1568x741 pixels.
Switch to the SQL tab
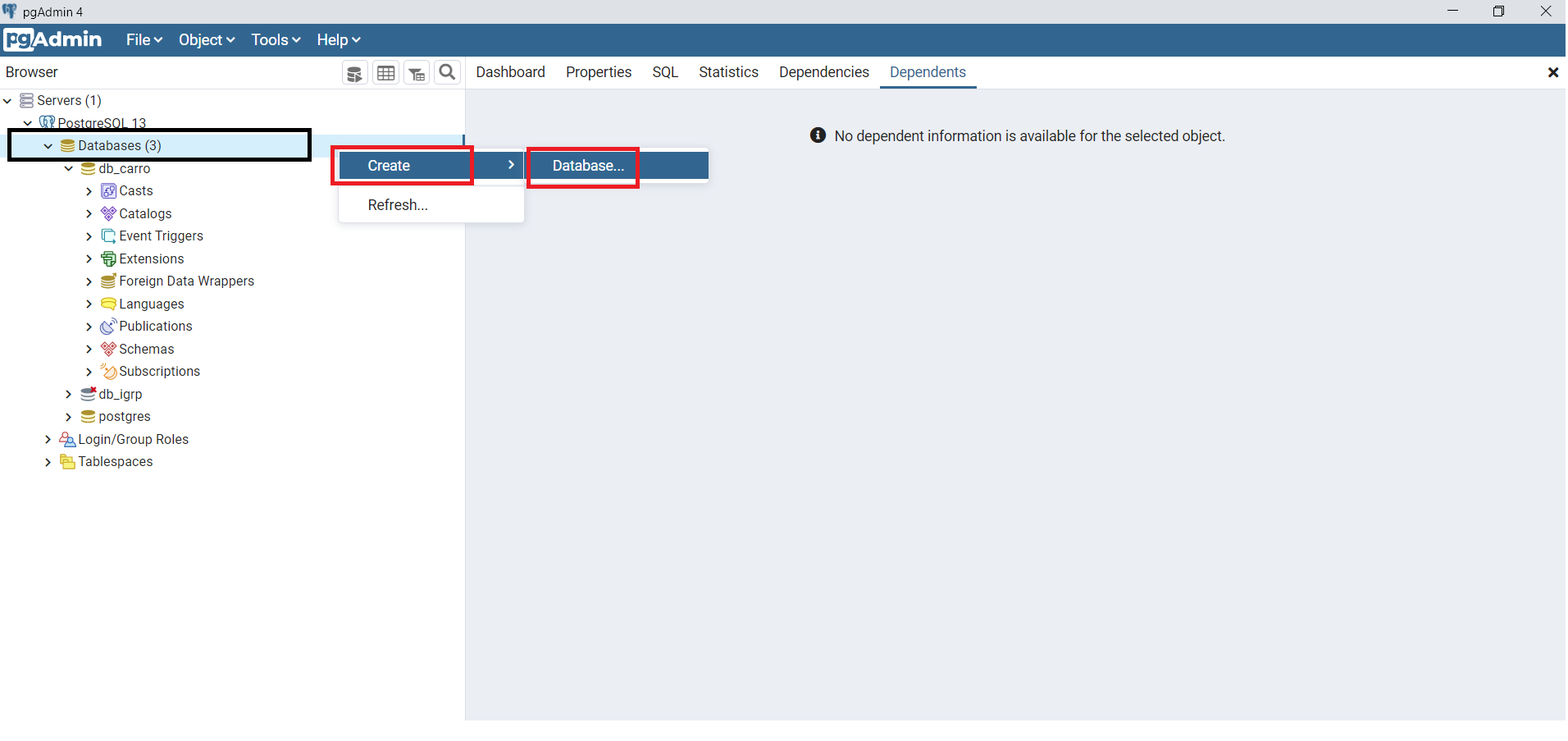tap(665, 72)
